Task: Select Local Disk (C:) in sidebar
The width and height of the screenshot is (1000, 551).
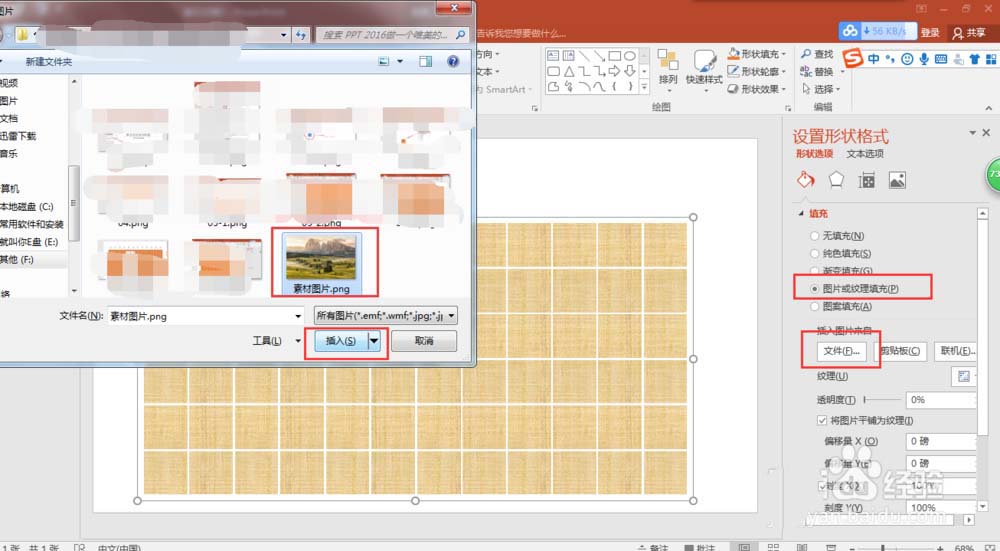Action: [x=27, y=207]
